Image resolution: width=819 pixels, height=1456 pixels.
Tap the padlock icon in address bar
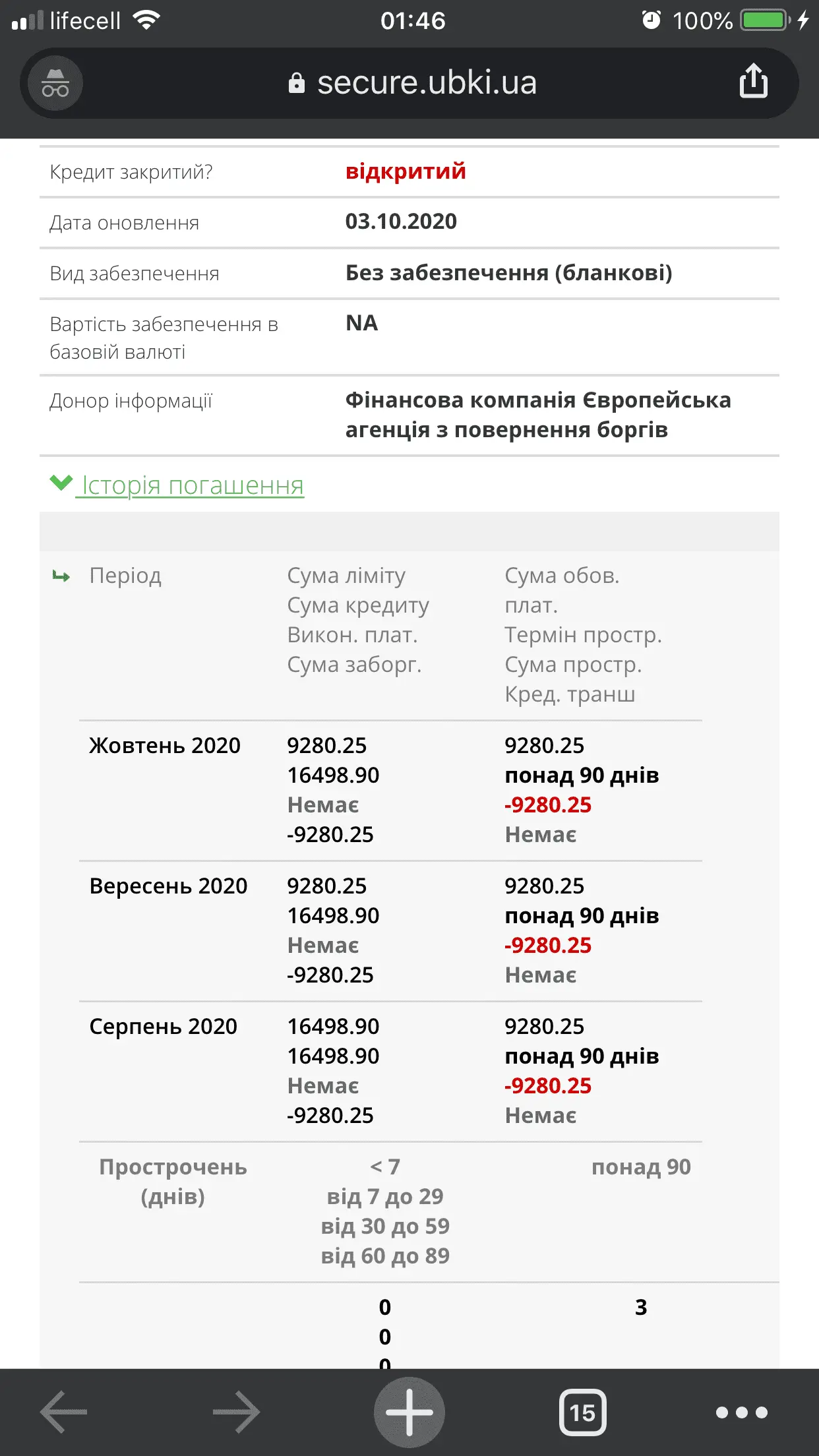pos(297,83)
